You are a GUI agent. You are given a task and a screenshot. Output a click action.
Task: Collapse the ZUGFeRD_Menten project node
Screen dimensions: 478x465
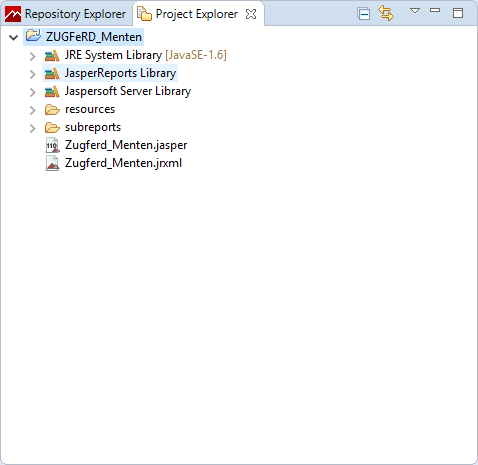point(13,37)
